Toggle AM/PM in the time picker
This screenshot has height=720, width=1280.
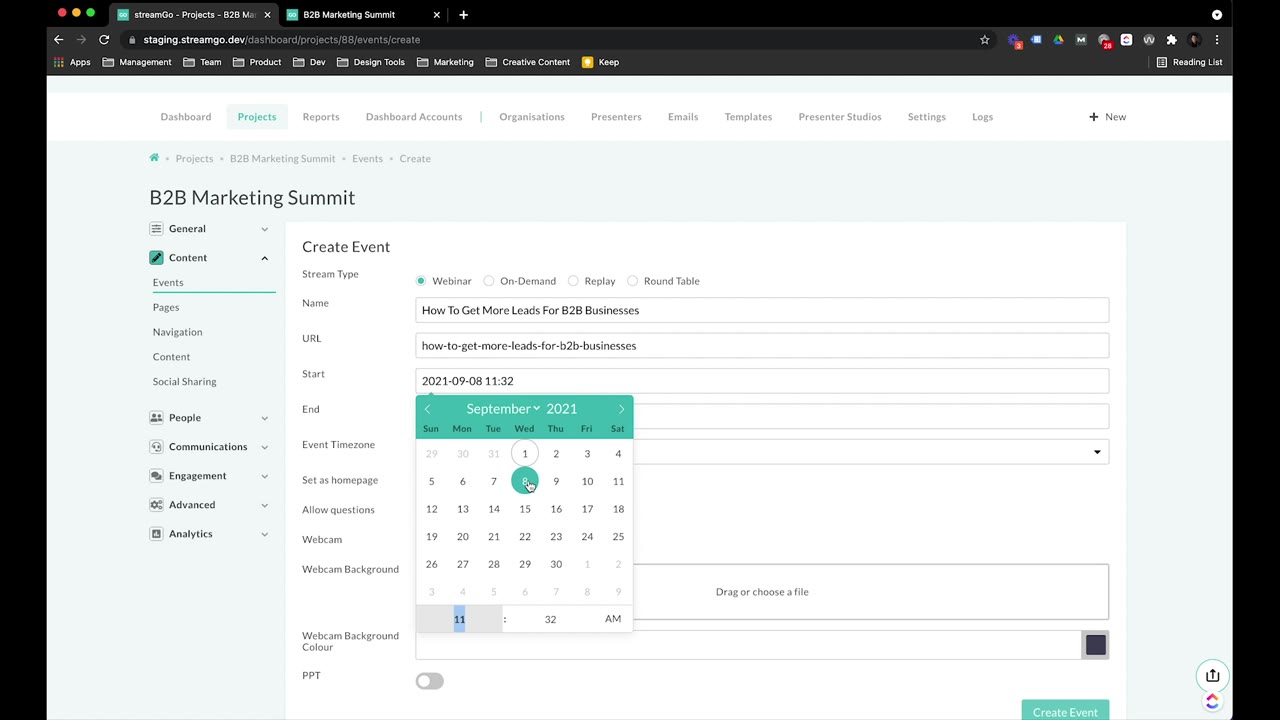click(x=613, y=619)
